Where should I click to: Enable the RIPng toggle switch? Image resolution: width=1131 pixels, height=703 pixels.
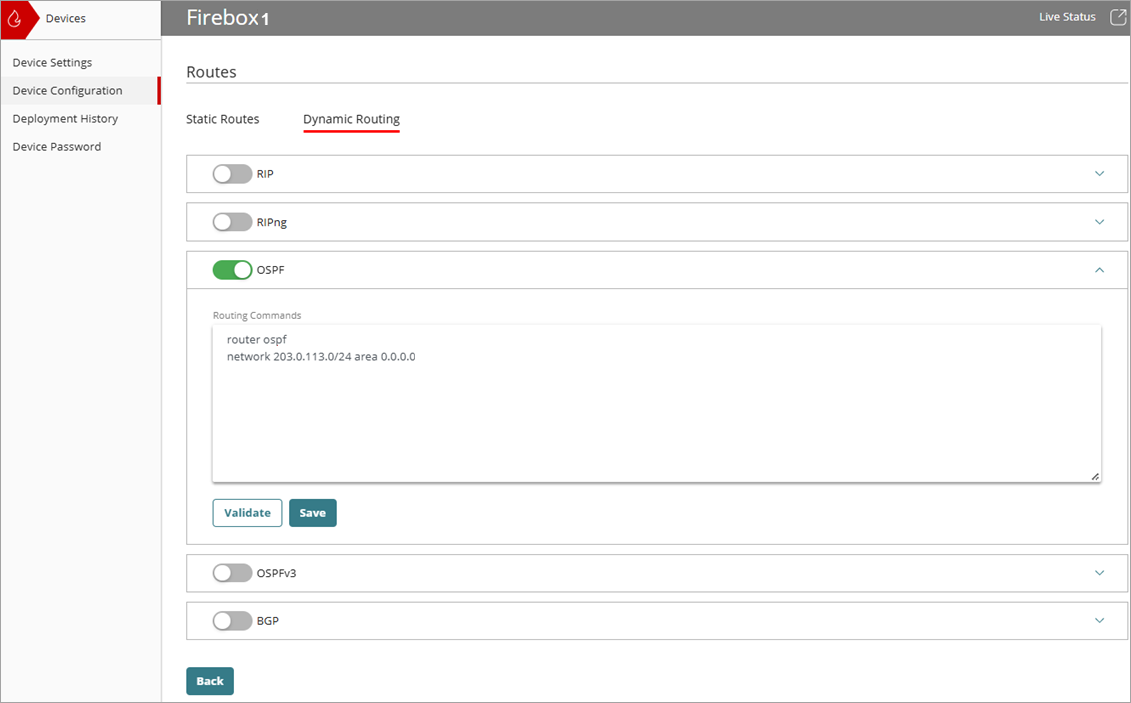(232, 221)
